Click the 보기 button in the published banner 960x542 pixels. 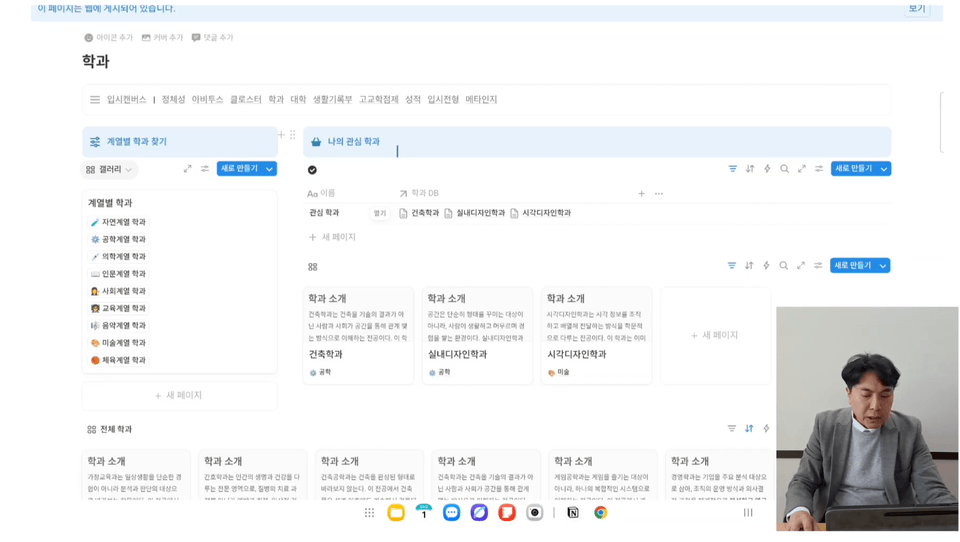point(917,9)
